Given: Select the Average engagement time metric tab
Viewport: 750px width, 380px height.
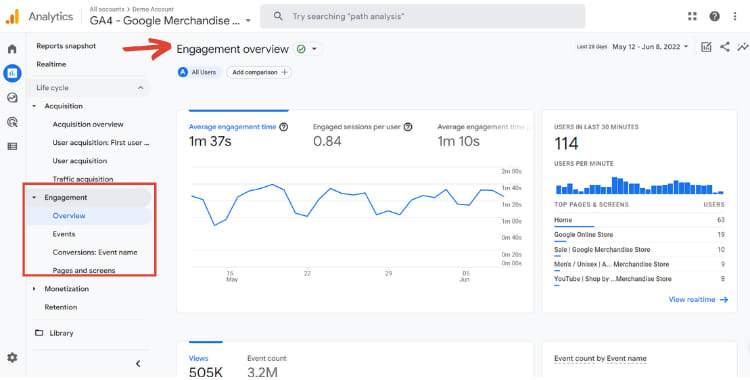Looking at the screenshot, I should 238,135.
